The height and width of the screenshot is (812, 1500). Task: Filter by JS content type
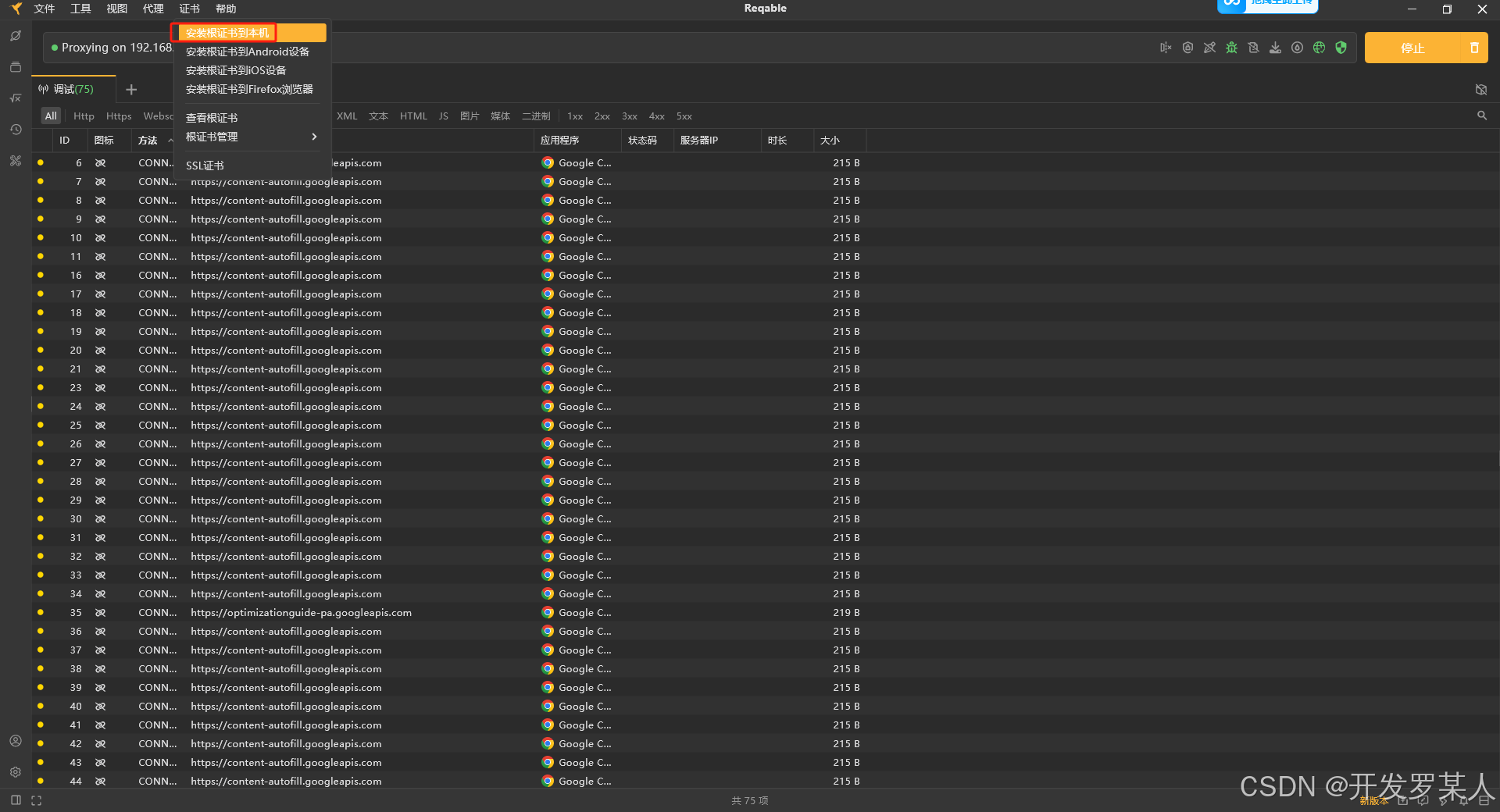[444, 116]
